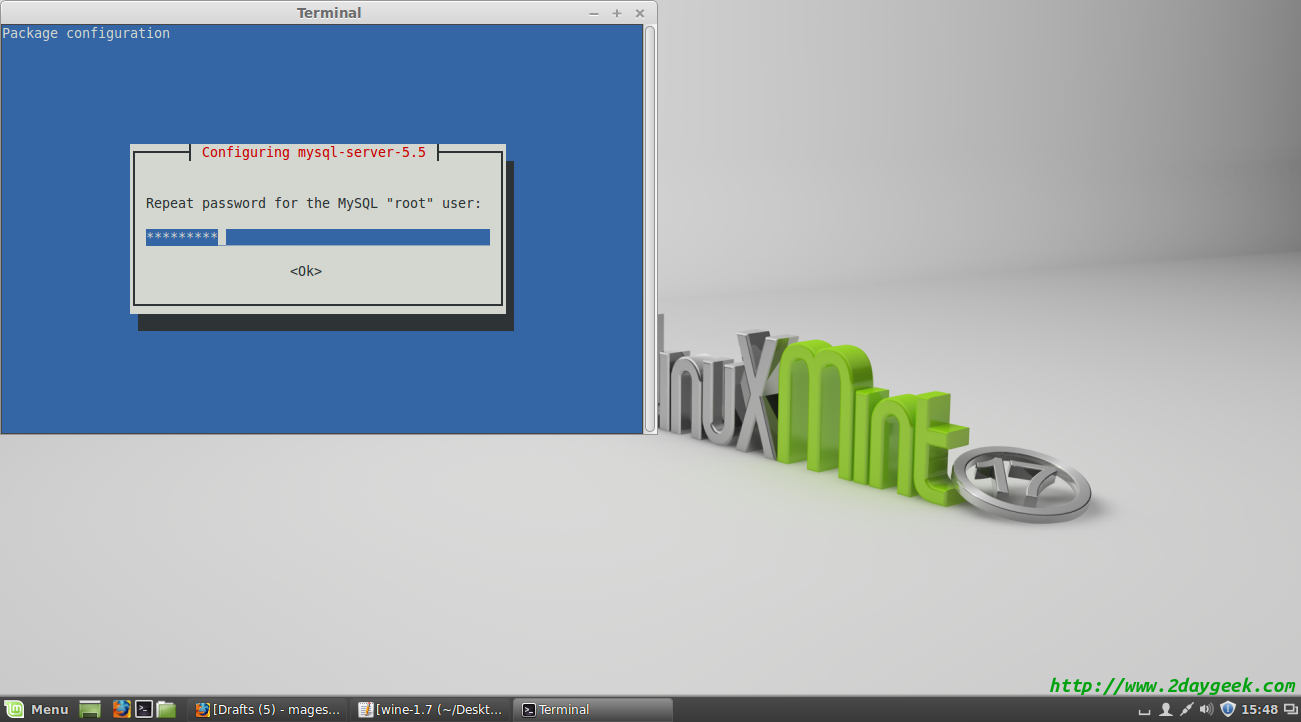
Task: Open the window list icon in panel corner
Action: pos(1290,709)
